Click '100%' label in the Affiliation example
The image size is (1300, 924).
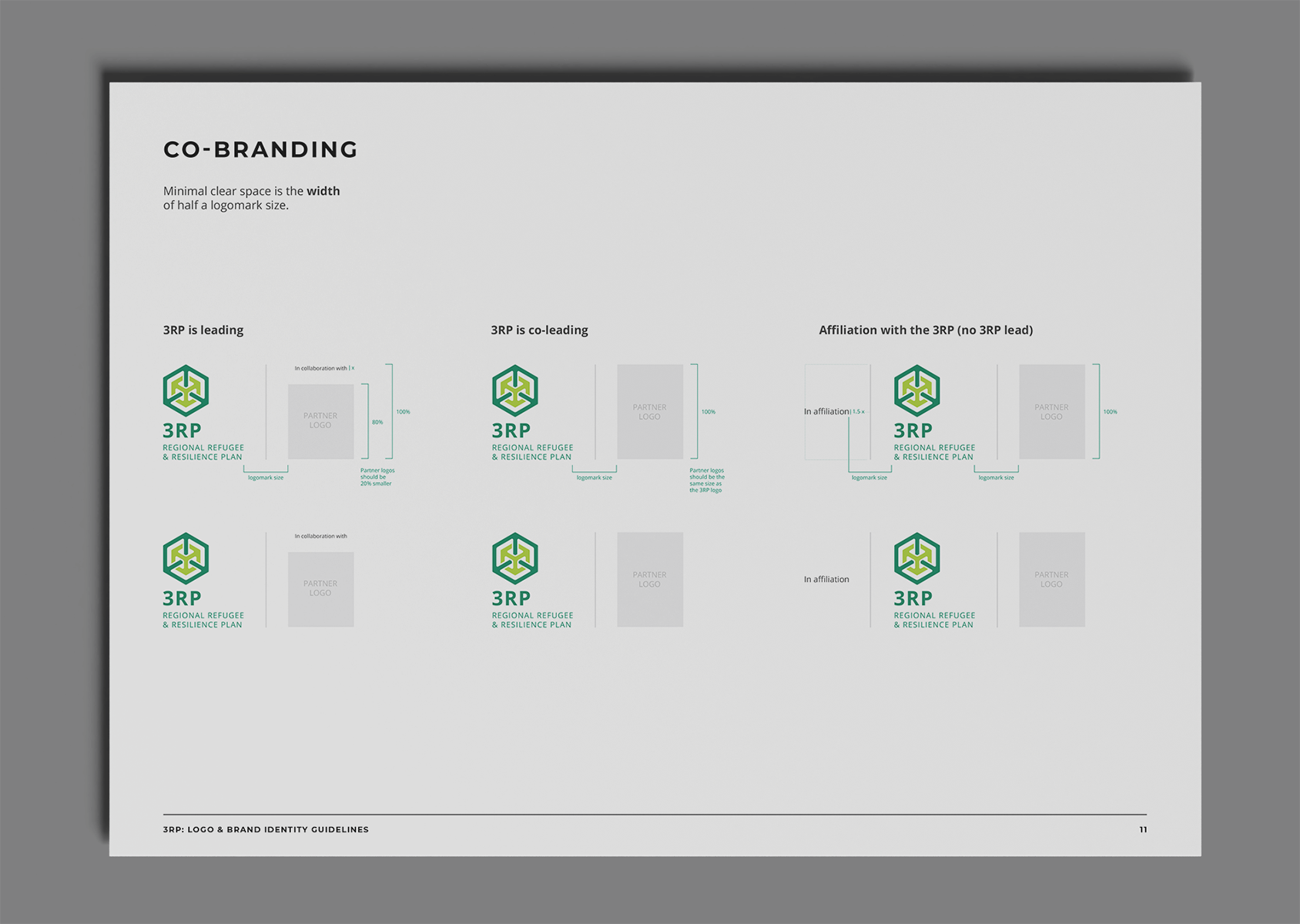pyautogui.click(x=1110, y=412)
